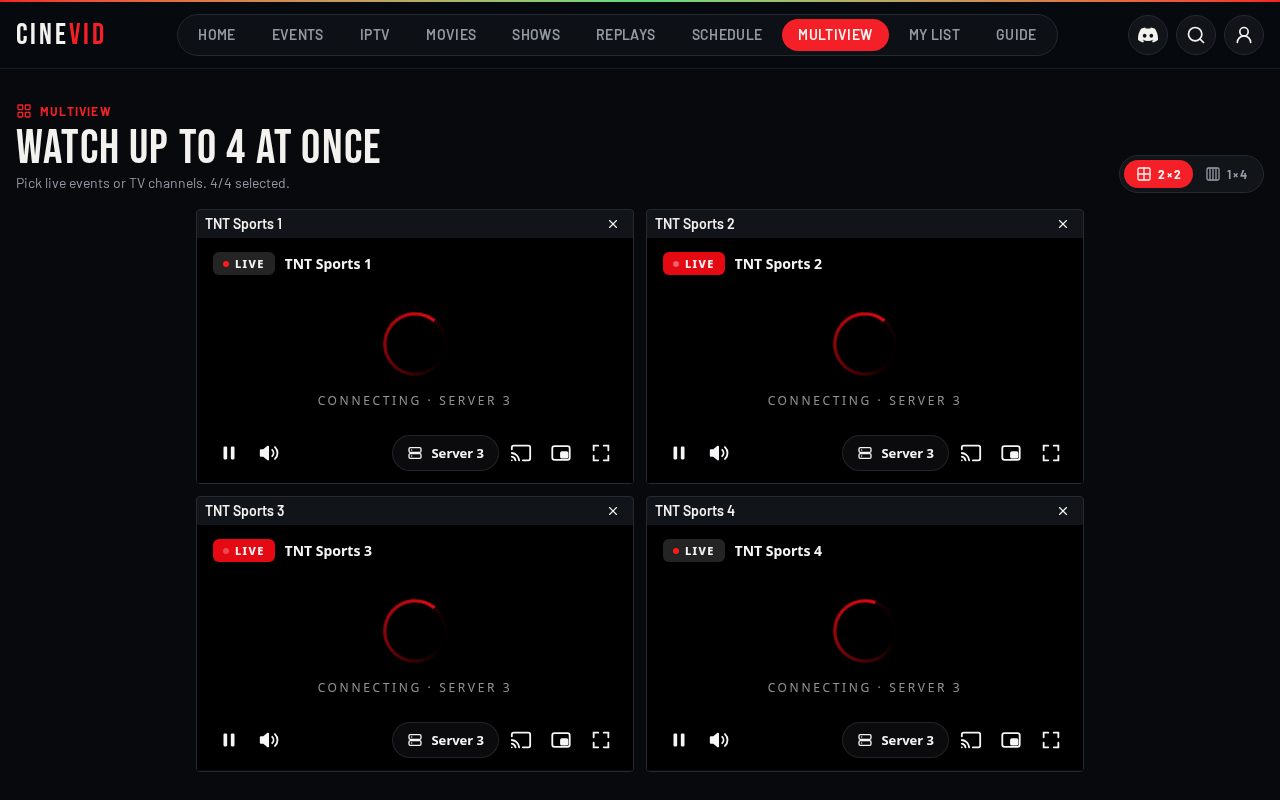
Task: Make TNT Sports 3 fullscreen
Action: click(x=601, y=740)
